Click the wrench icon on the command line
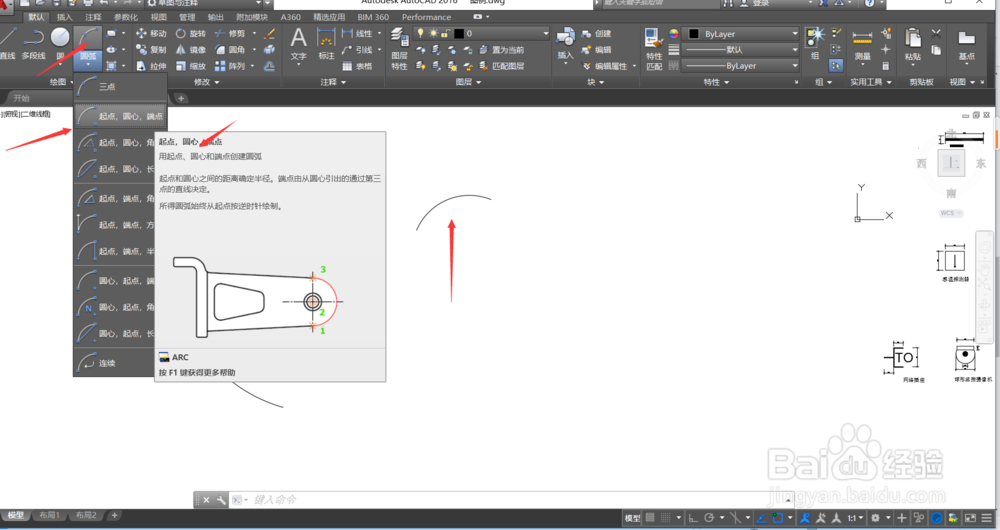This screenshot has width=1000, height=530. tap(221, 500)
